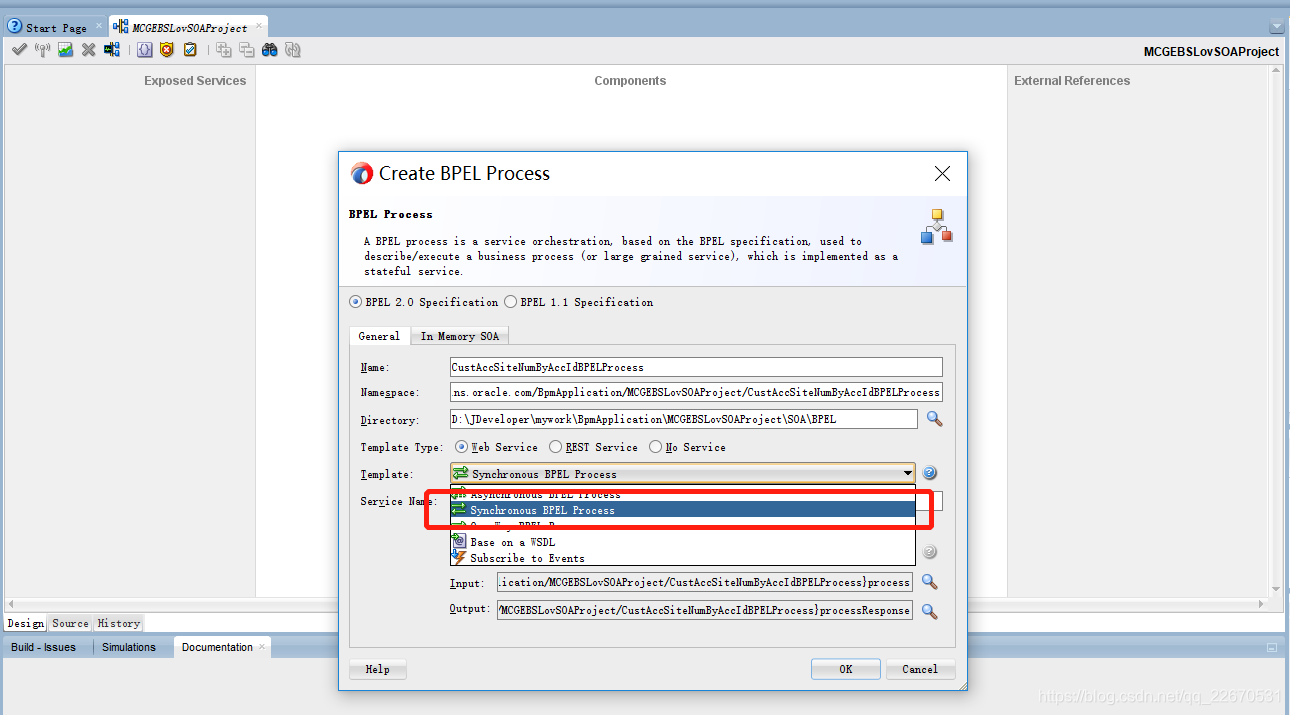Image resolution: width=1290 pixels, height=715 pixels.
Task: Select No Service template type
Action: tap(656, 447)
